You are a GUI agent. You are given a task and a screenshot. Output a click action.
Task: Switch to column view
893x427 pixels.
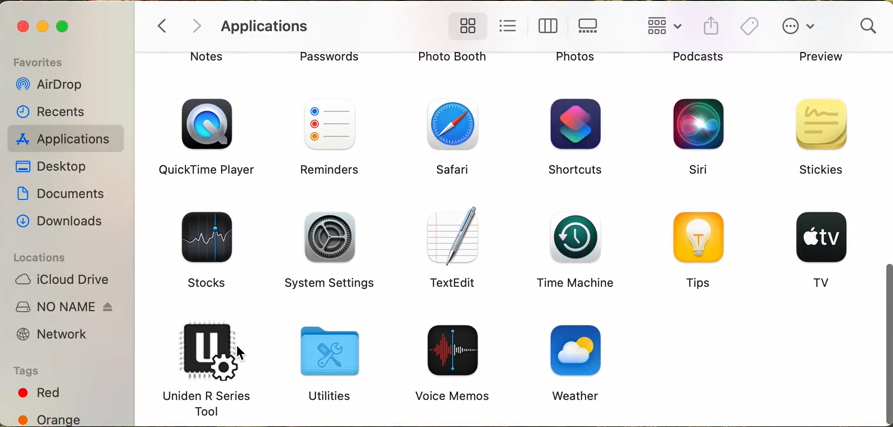(x=547, y=26)
